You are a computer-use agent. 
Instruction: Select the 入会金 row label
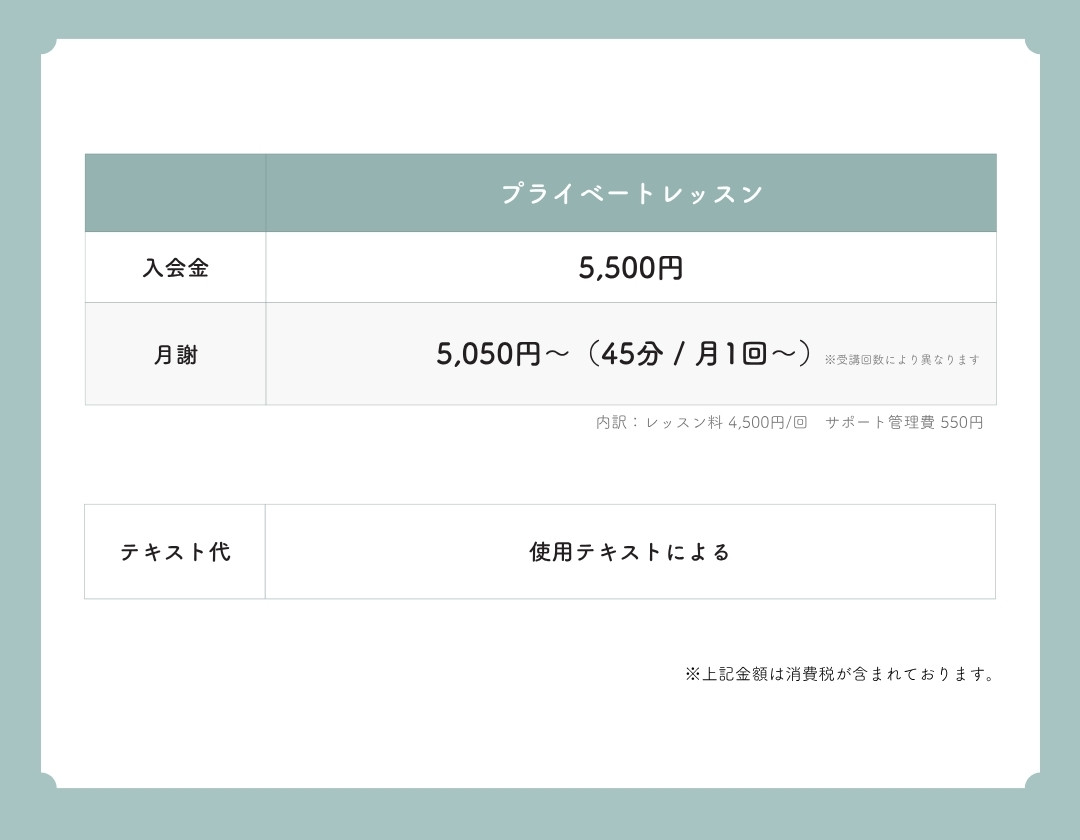tap(175, 268)
